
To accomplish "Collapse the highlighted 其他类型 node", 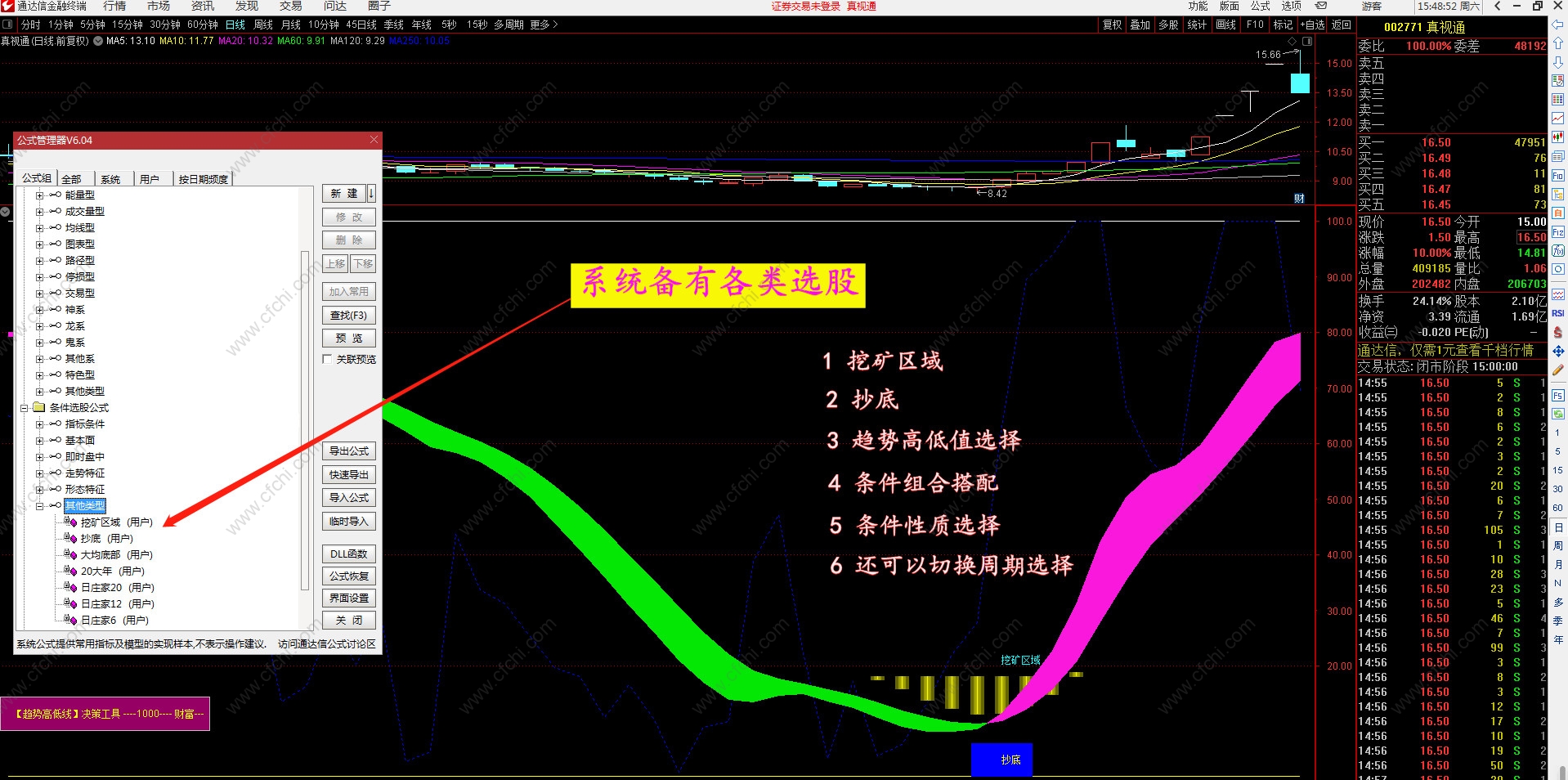I will click(x=39, y=506).
